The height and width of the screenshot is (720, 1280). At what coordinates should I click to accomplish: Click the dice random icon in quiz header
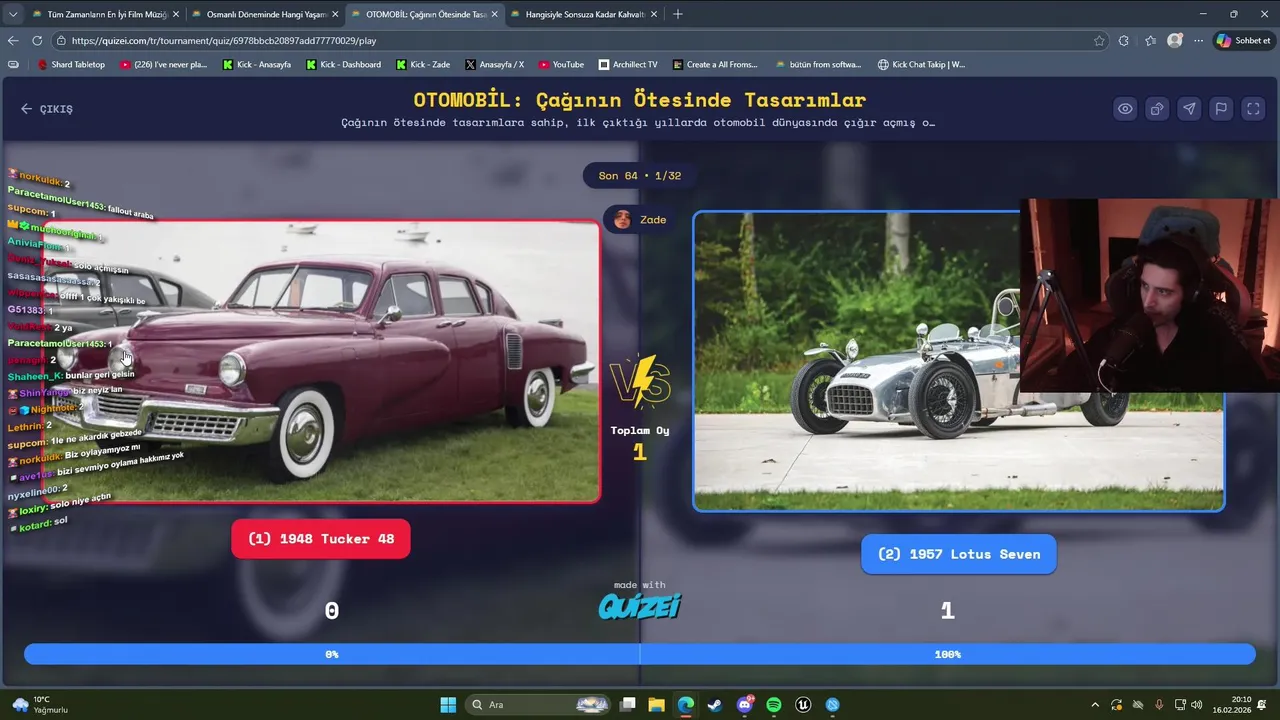pos(1157,109)
